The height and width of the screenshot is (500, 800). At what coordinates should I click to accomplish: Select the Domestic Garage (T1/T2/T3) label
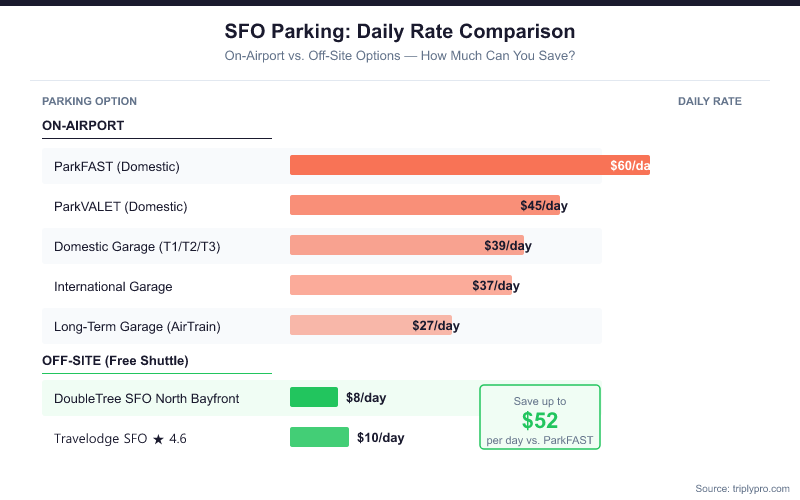tap(136, 246)
